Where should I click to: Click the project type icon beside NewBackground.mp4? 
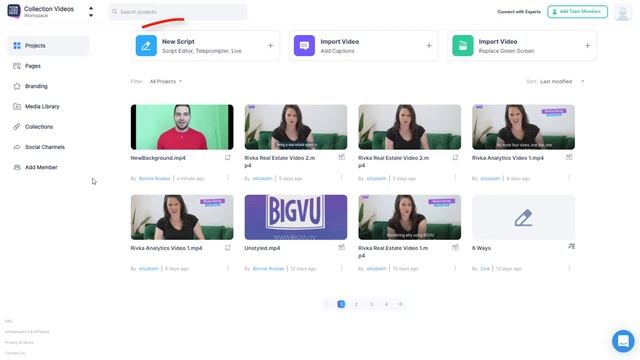point(228,158)
